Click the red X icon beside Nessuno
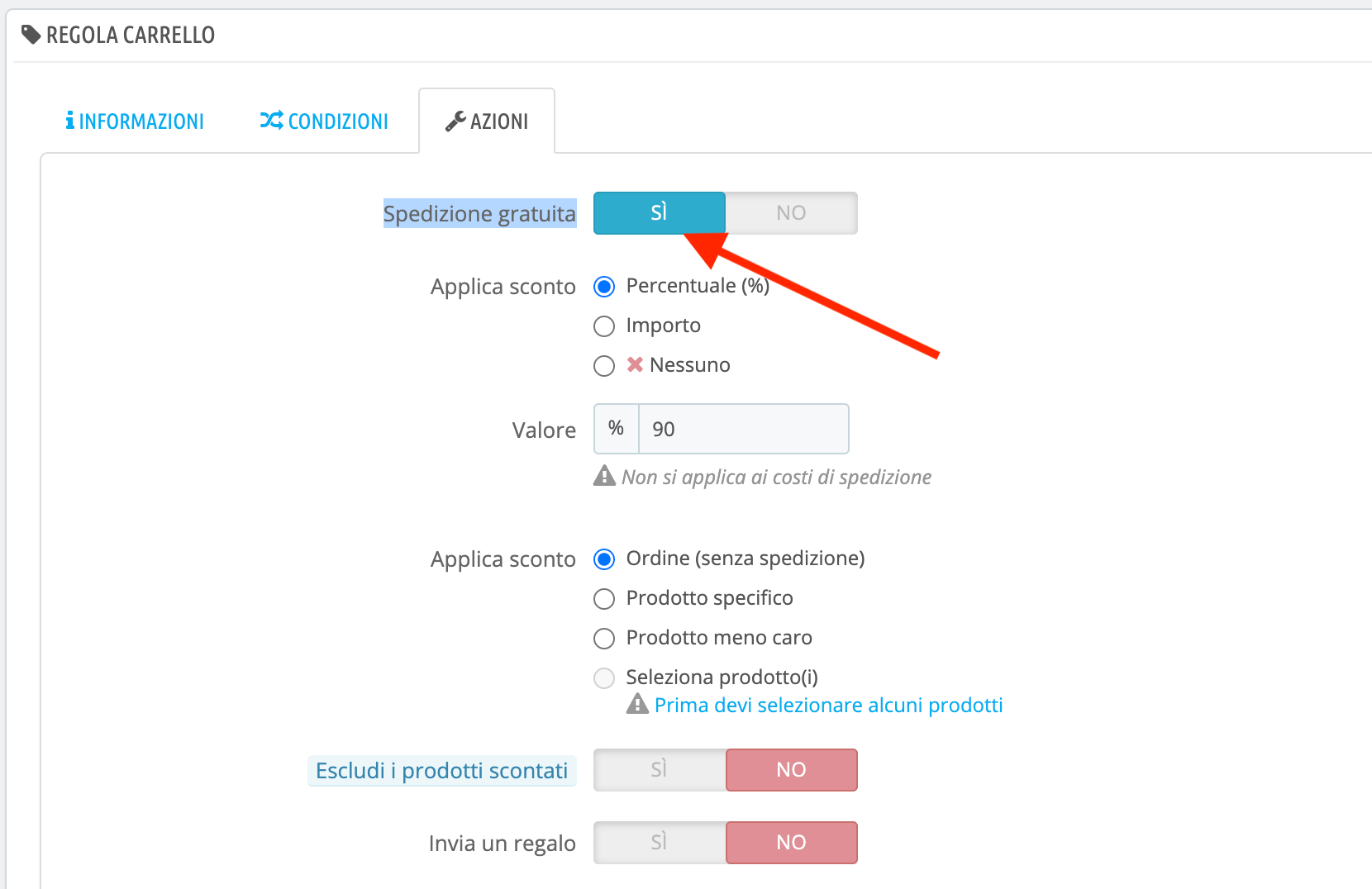1372x889 pixels. coord(635,364)
